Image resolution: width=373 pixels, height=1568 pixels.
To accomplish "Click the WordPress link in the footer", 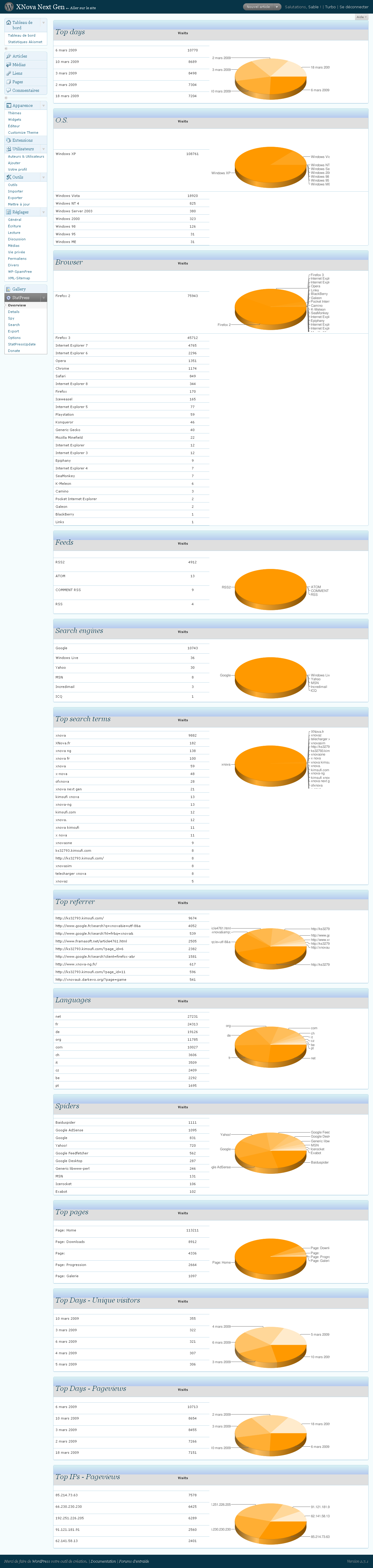I will coord(41,1561).
